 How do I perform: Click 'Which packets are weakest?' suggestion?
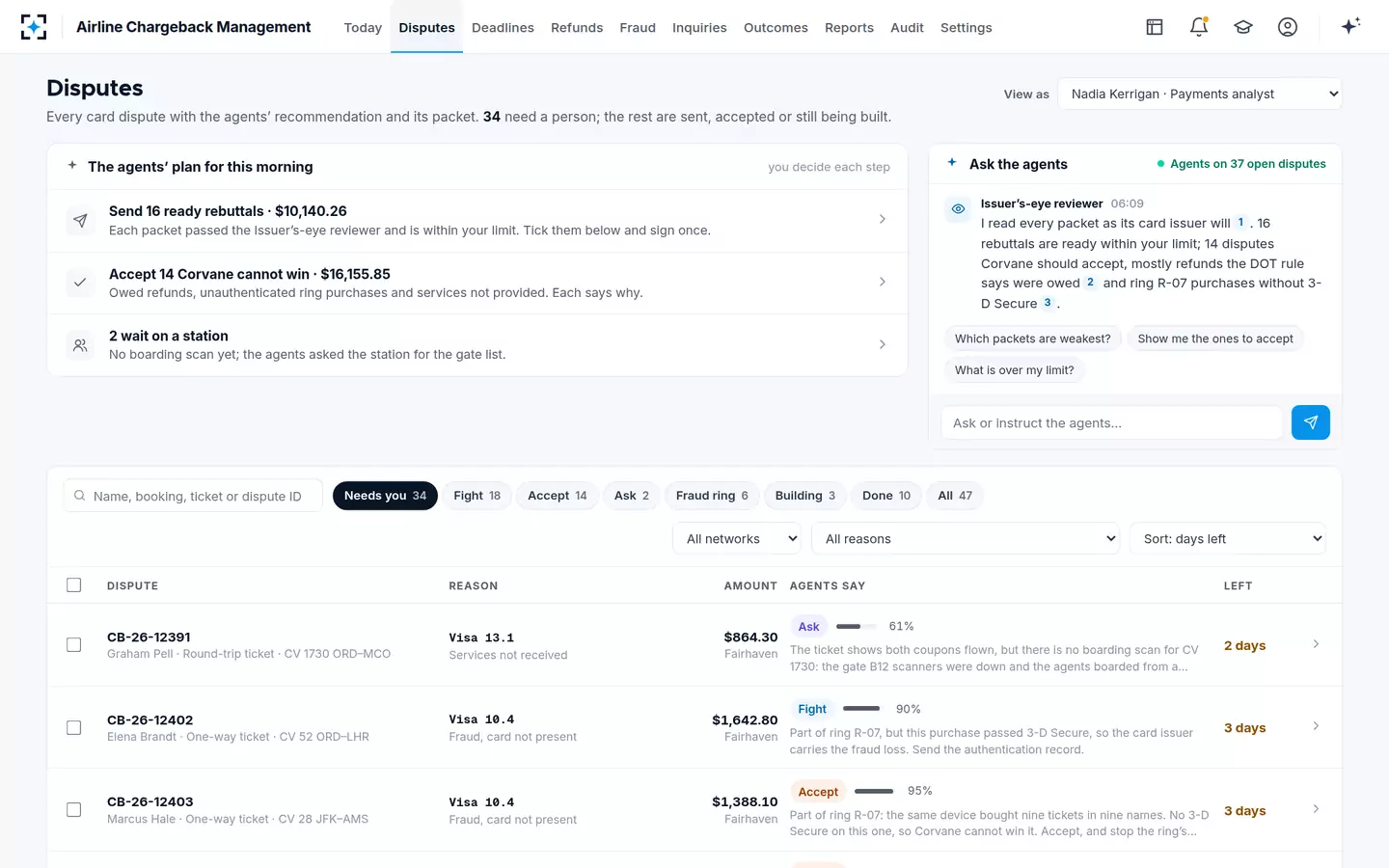click(1032, 339)
